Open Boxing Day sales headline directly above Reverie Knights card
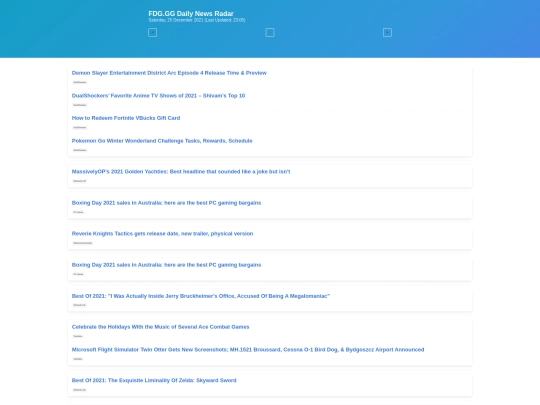 166,203
